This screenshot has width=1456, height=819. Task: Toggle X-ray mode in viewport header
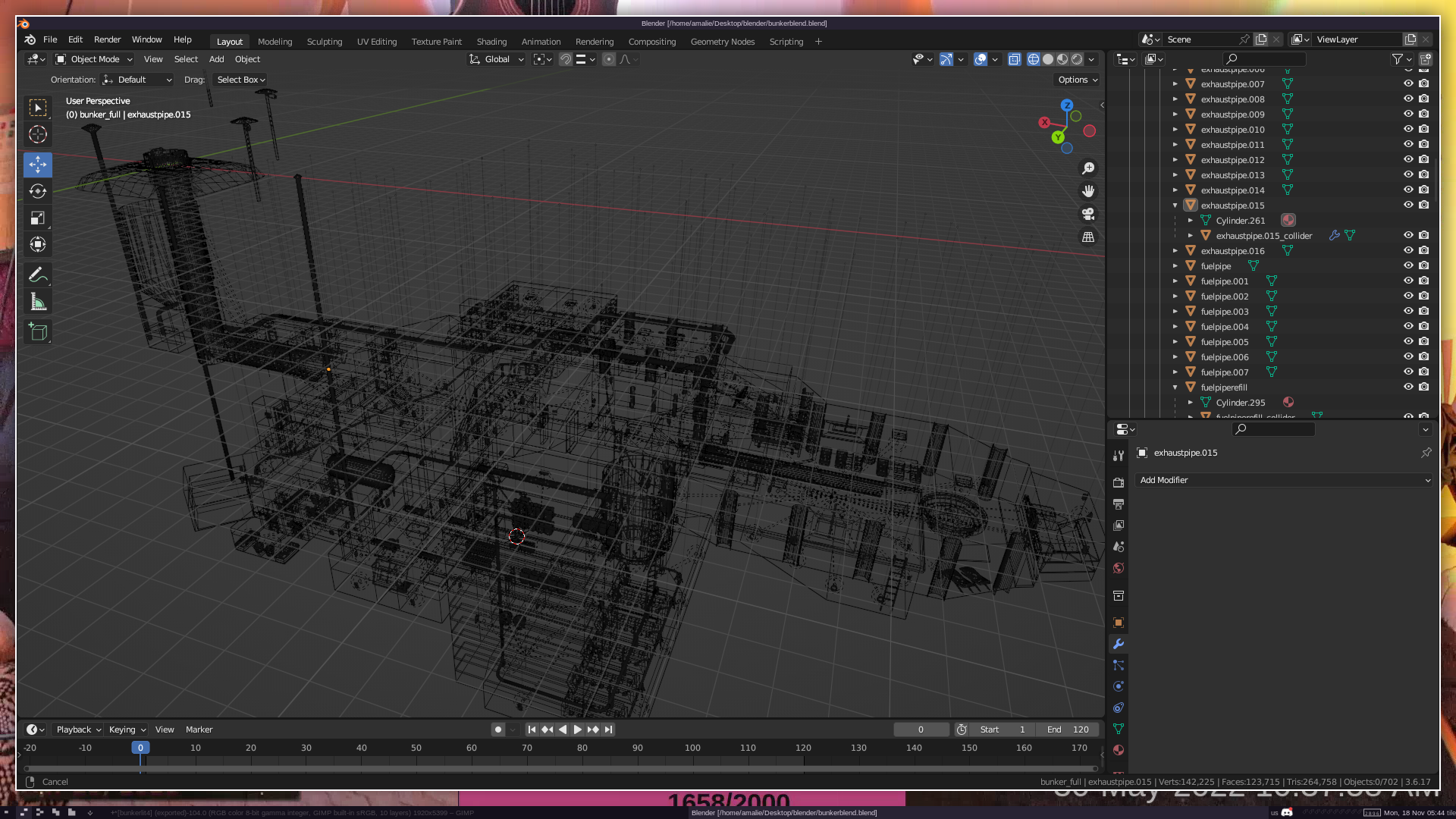[x=1015, y=59]
